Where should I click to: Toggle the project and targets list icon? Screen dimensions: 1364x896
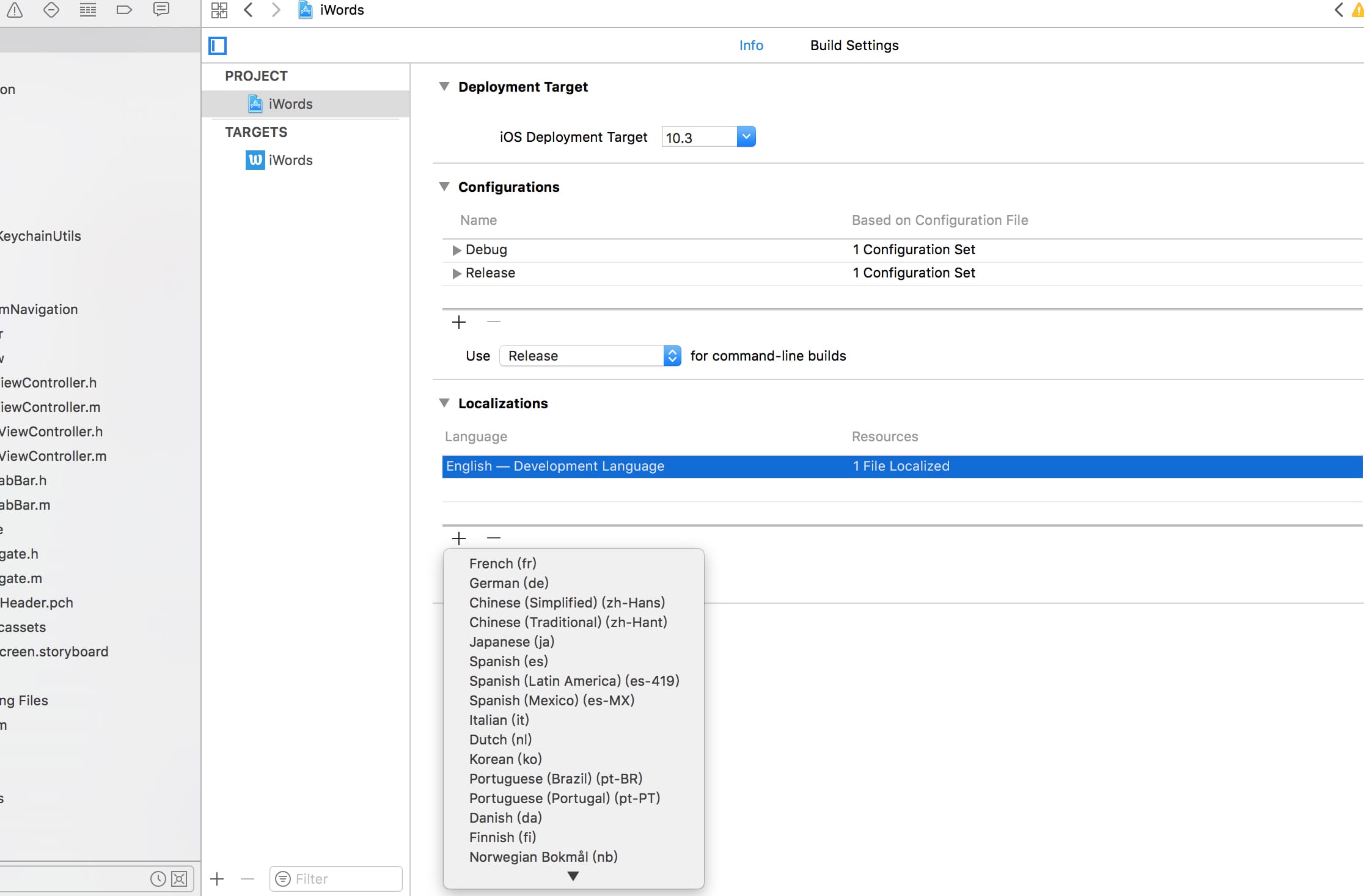coord(218,46)
